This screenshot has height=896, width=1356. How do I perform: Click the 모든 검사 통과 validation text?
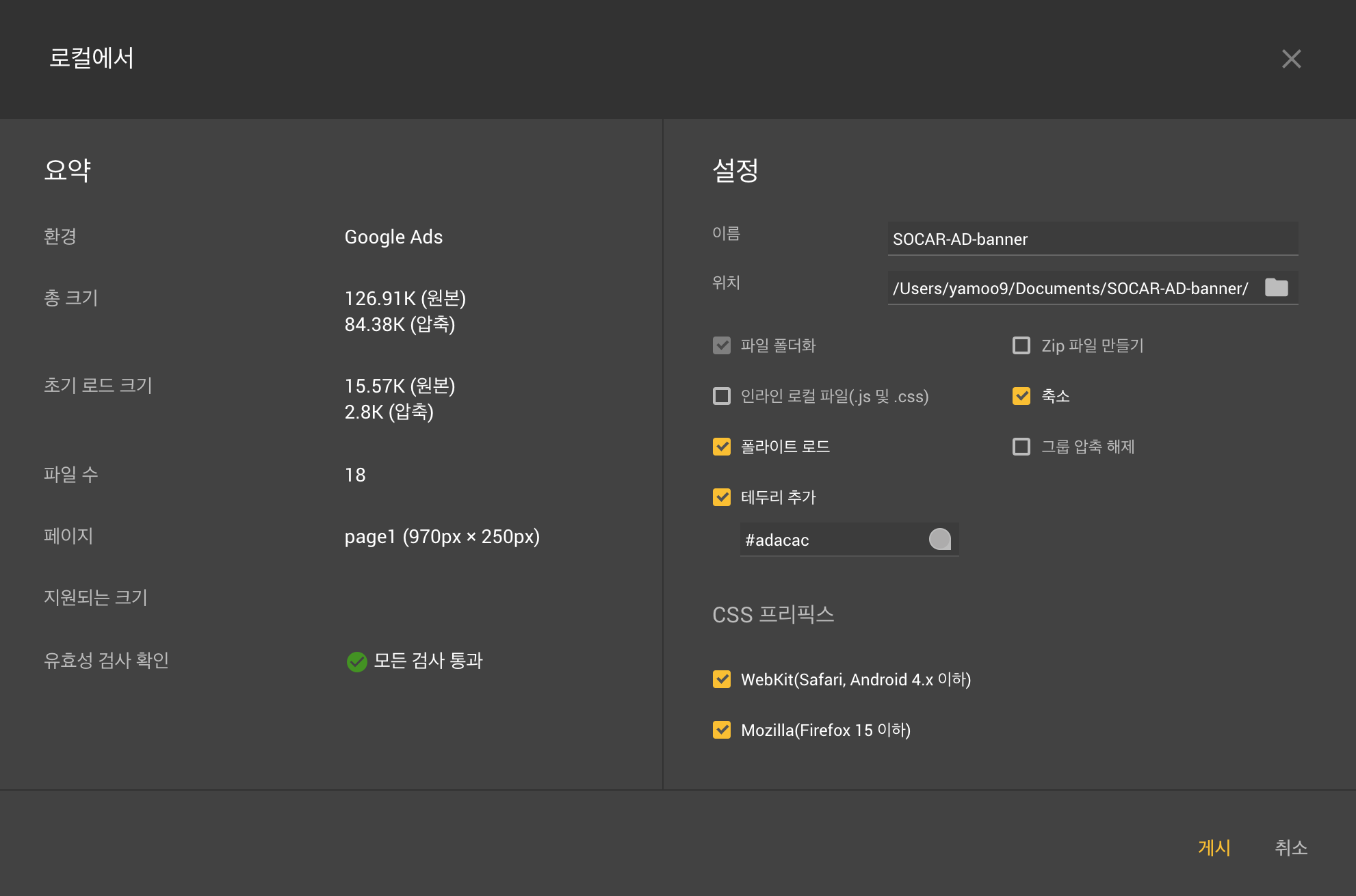(428, 661)
